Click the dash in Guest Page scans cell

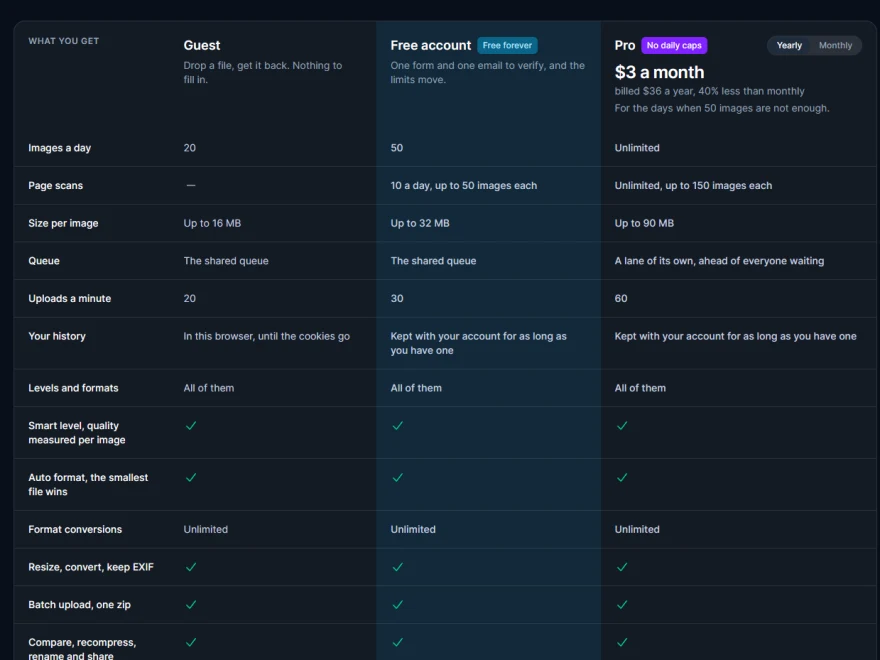pos(191,185)
